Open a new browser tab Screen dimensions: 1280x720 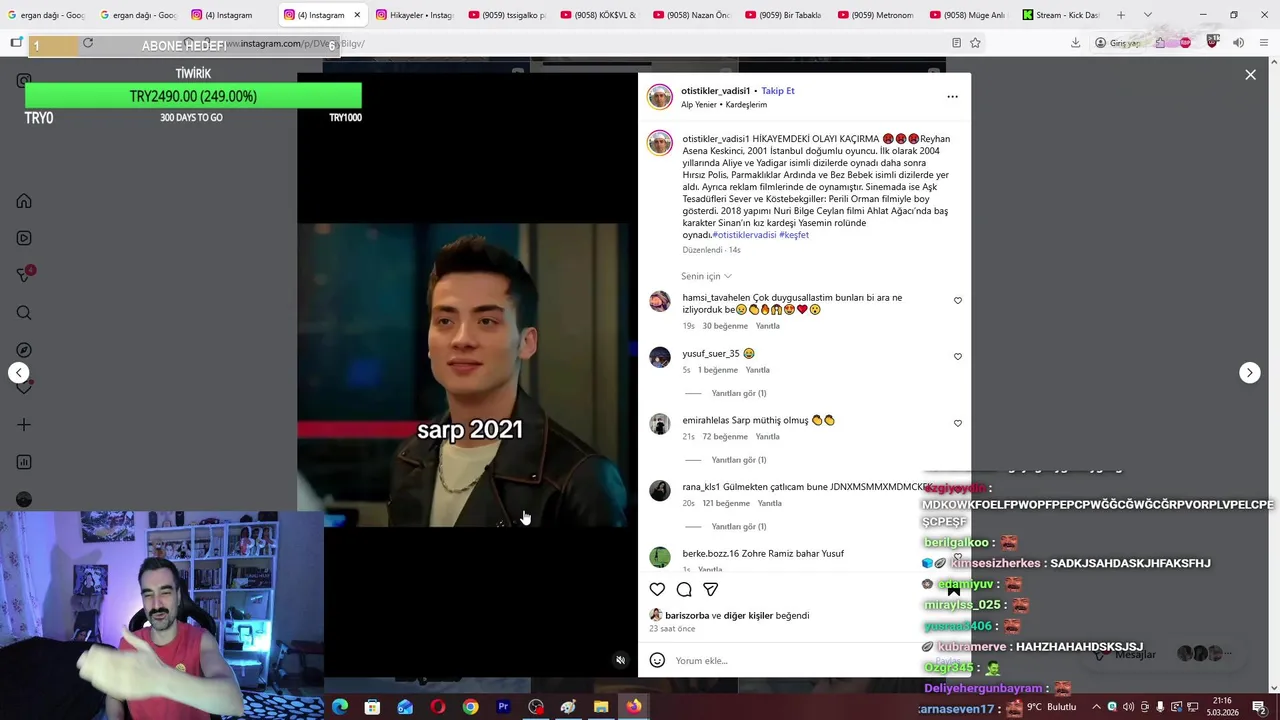click(x=1121, y=15)
